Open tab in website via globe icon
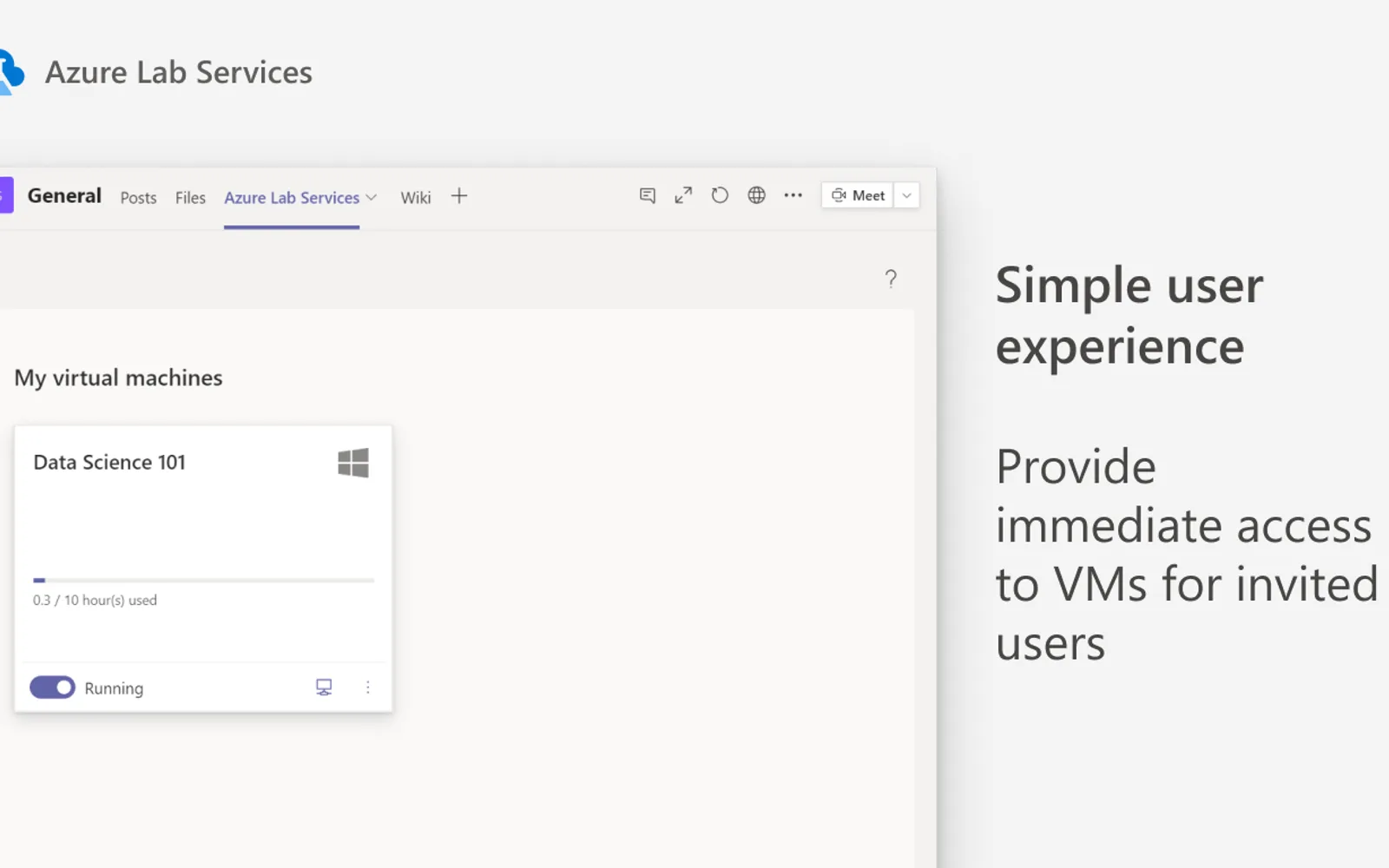The width and height of the screenshot is (1389, 868). (x=757, y=195)
